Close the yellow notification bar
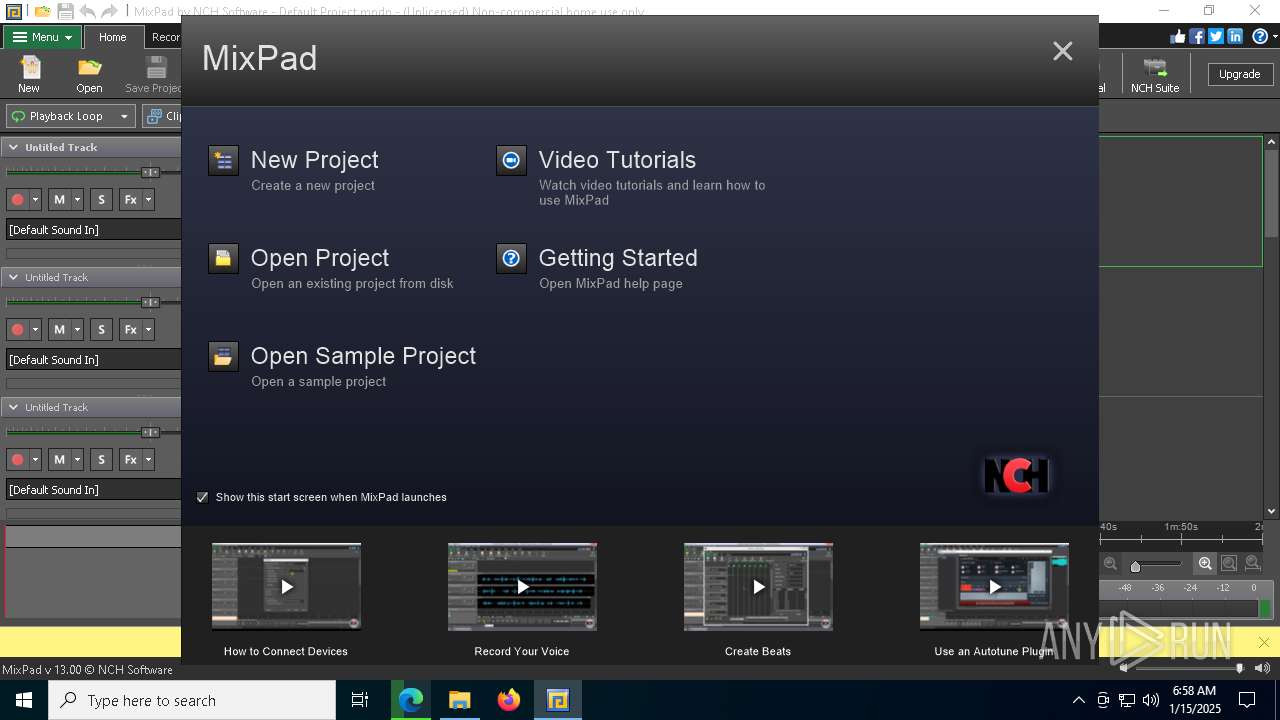Screen dimensions: 1280x720 click(1264, 642)
